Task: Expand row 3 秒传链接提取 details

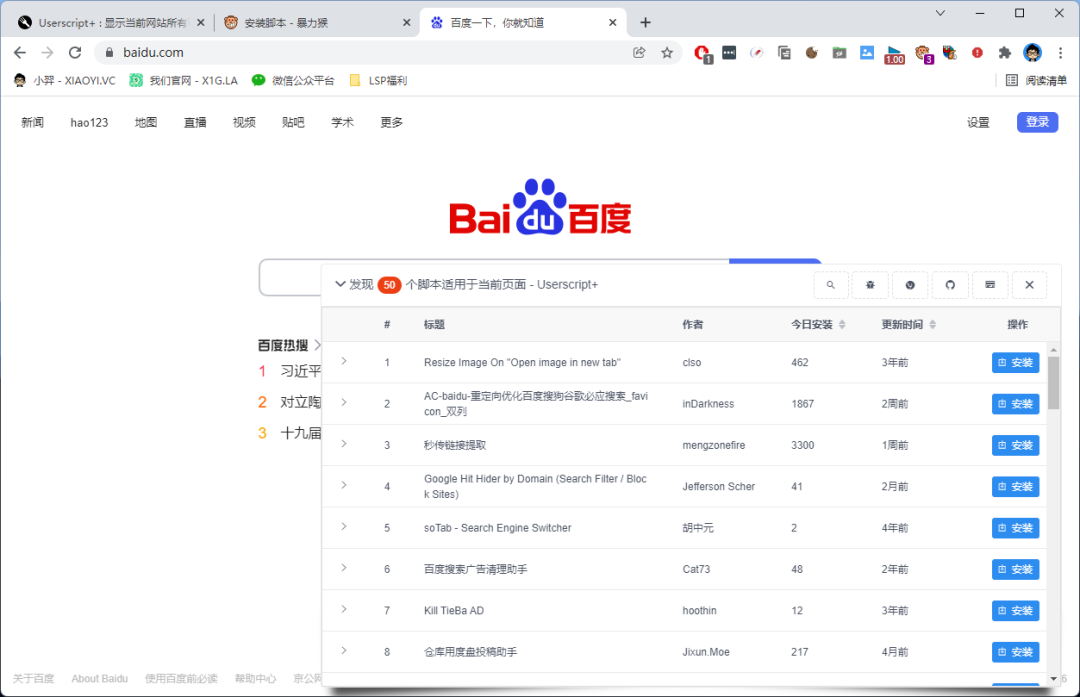Action: point(344,444)
